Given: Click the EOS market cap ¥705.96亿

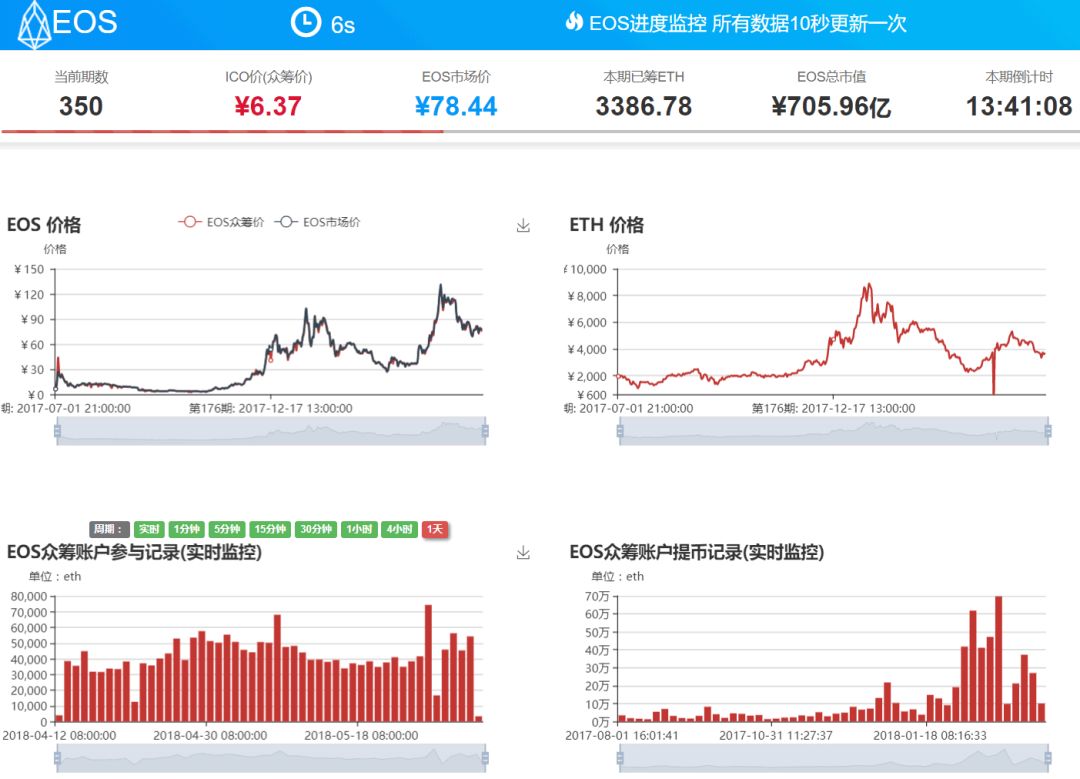Looking at the screenshot, I should point(831,106).
